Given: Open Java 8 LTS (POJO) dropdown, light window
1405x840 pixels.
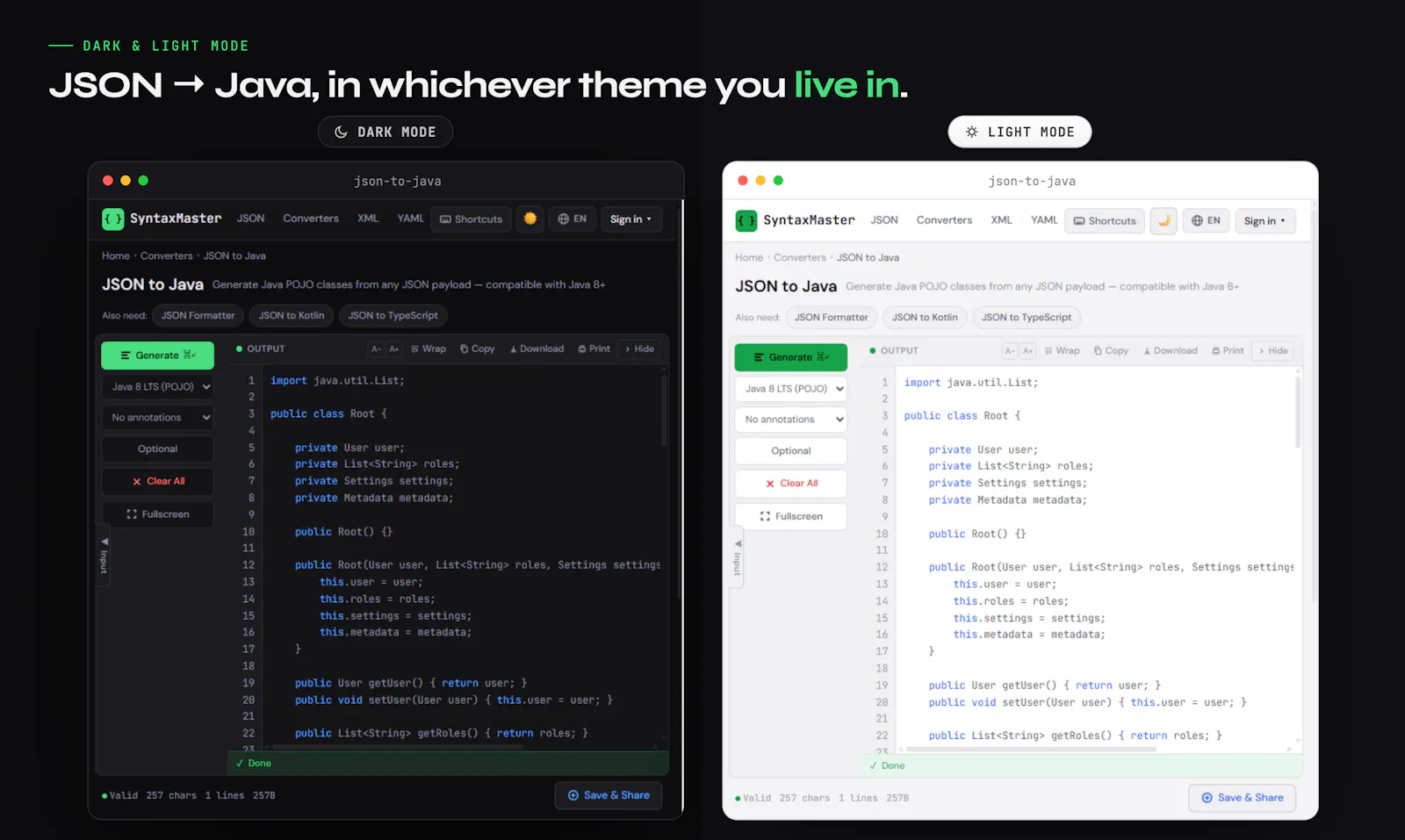Looking at the screenshot, I should (791, 388).
